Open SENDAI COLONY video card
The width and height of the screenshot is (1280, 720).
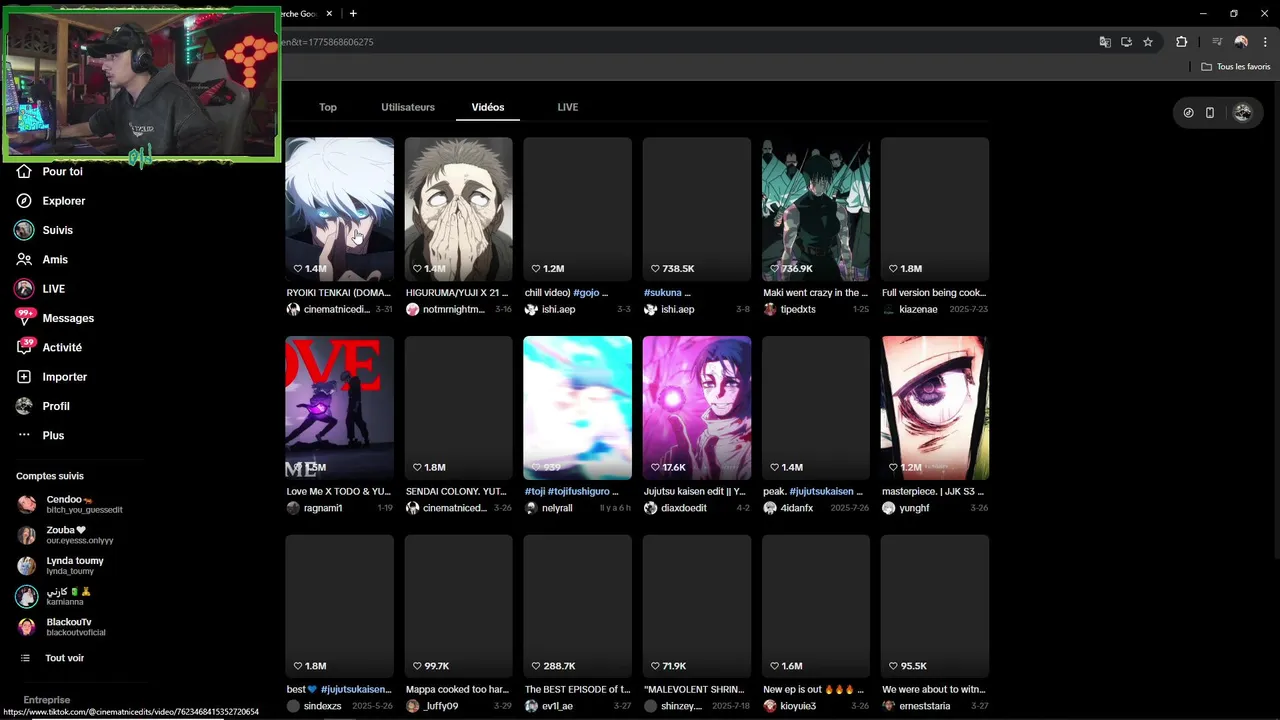[x=459, y=408]
